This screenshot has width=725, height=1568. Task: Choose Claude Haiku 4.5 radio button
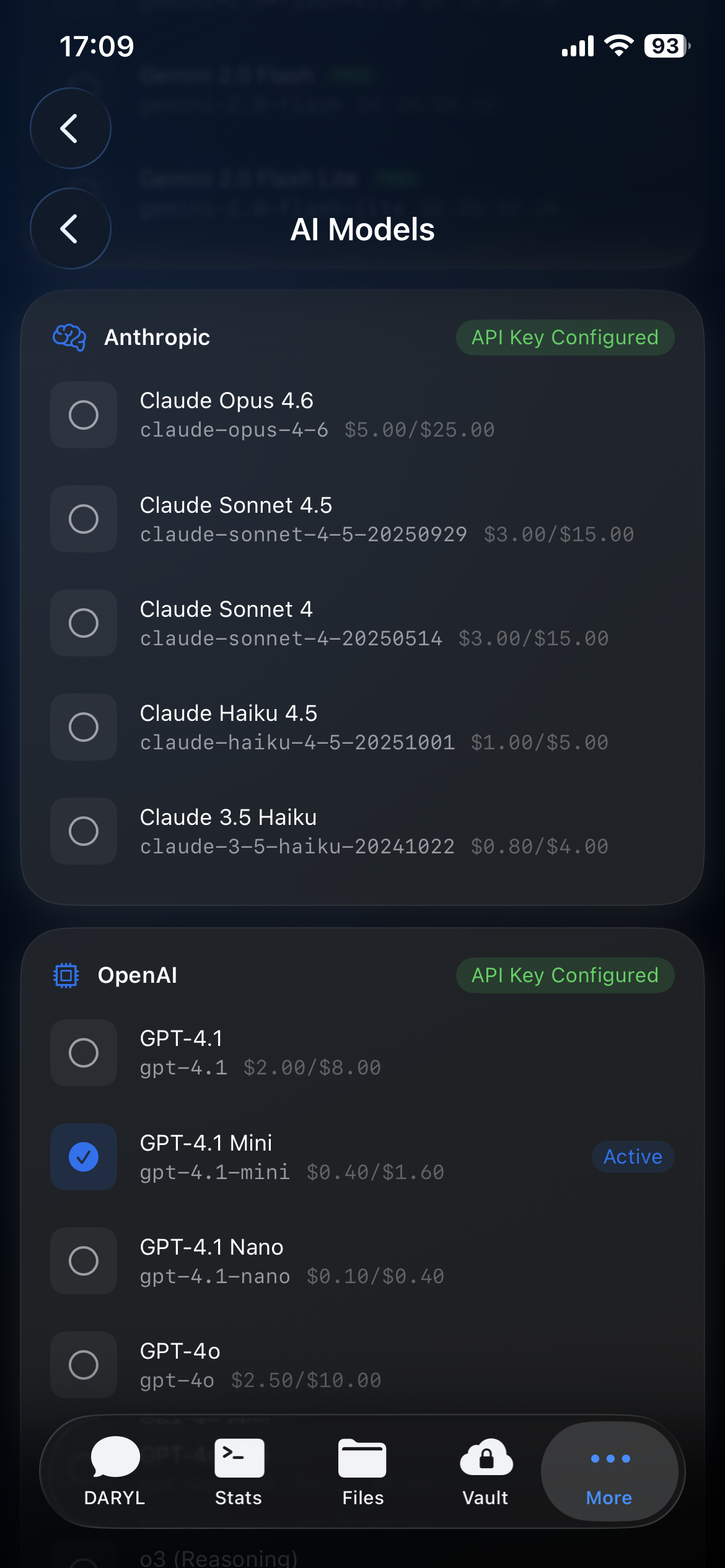click(x=84, y=727)
